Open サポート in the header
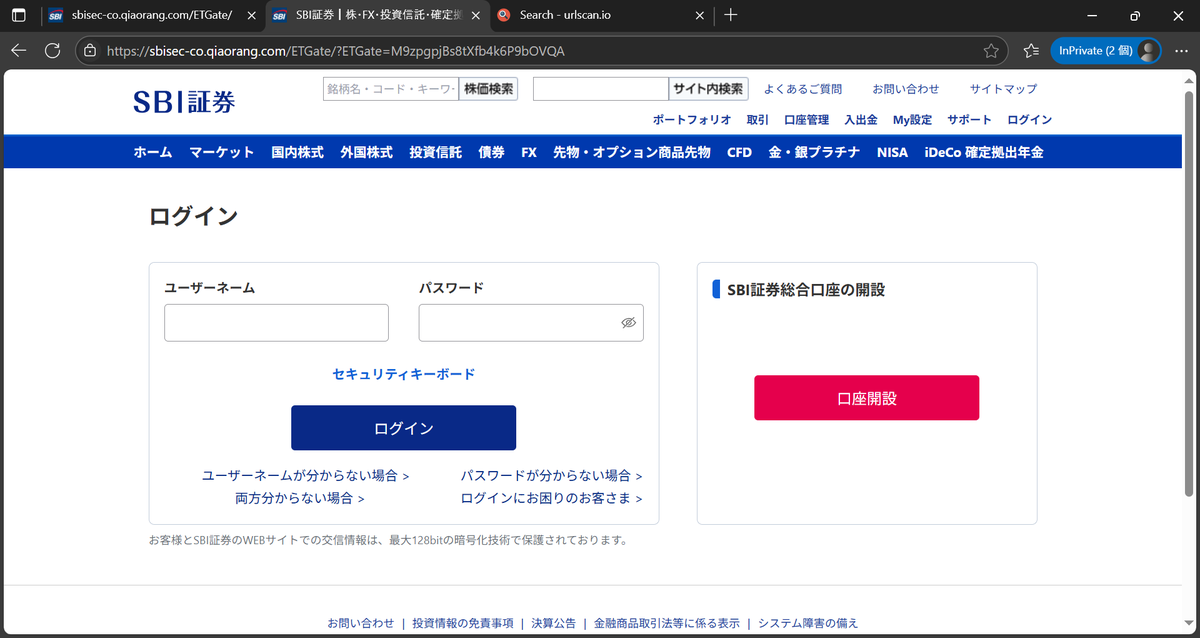 pos(969,120)
